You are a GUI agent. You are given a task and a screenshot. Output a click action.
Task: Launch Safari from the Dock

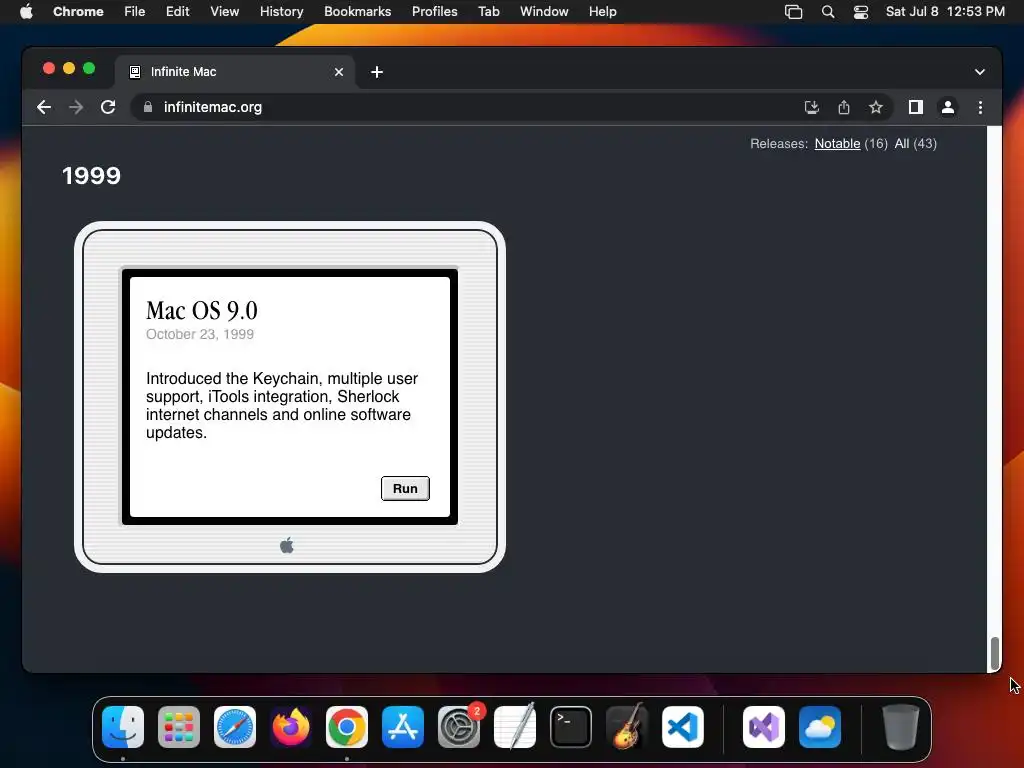pyautogui.click(x=235, y=726)
